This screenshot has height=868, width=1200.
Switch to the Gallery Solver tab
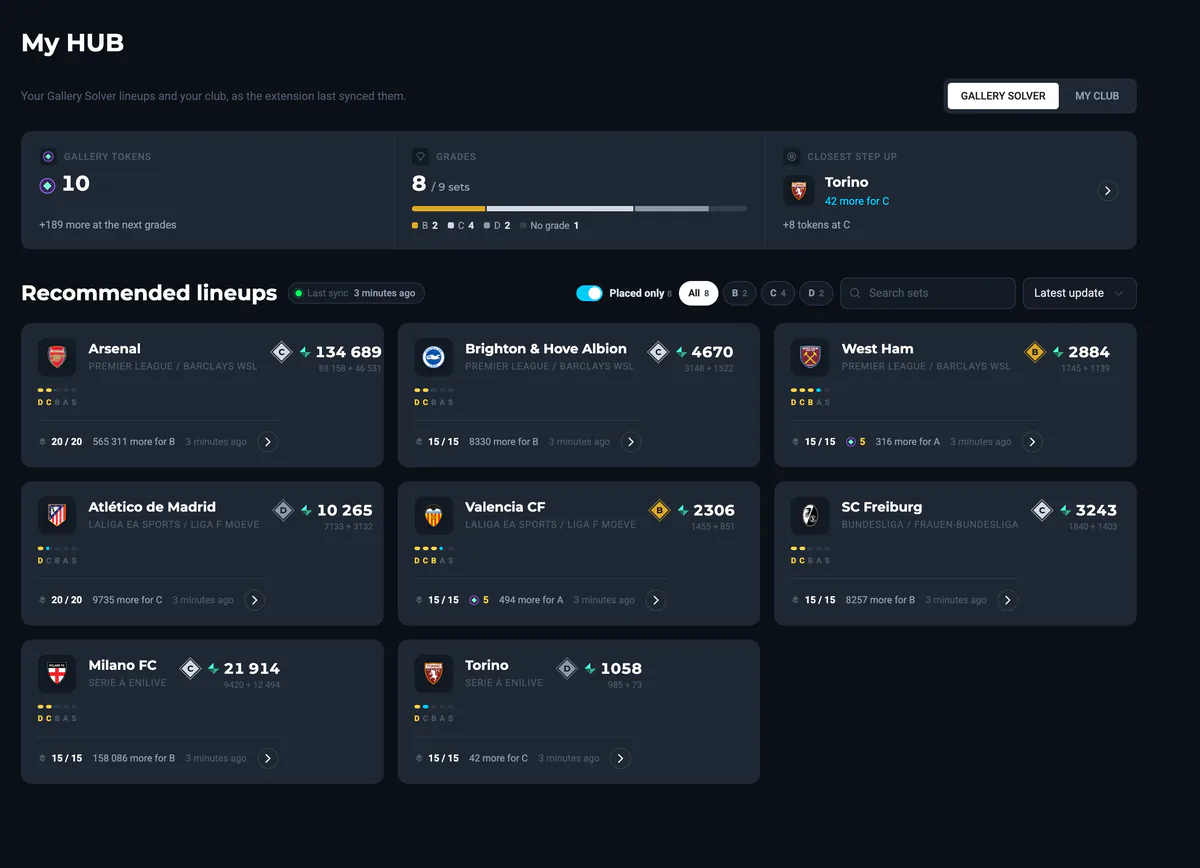1003,96
